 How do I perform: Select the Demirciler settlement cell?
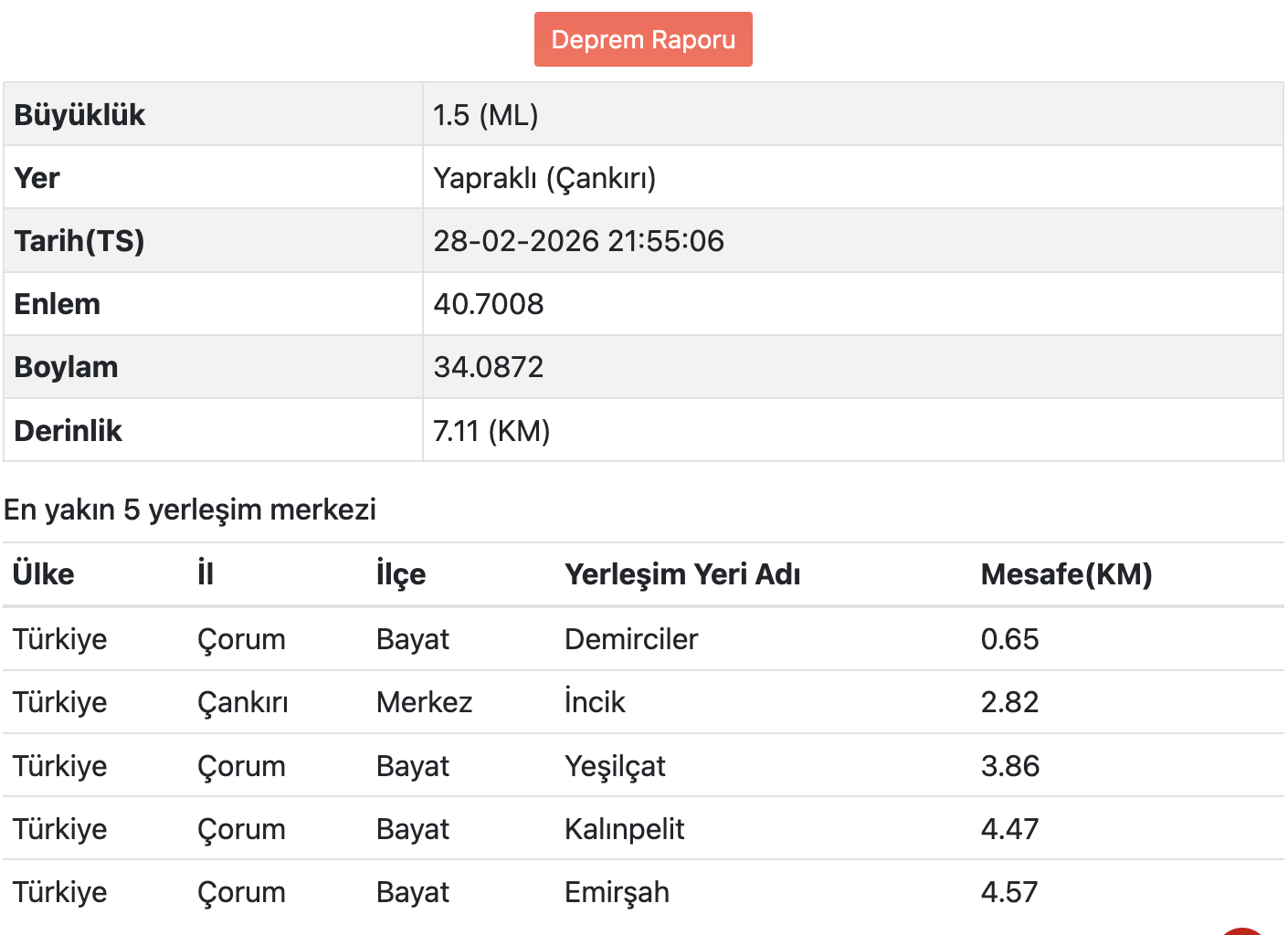click(631, 639)
